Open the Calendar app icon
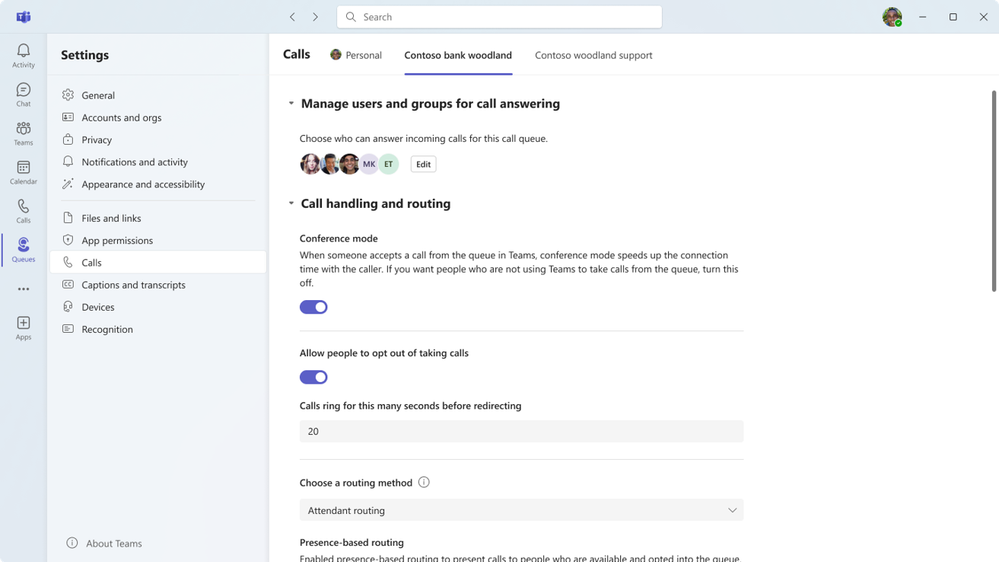This screenshot has width=999, height=562. (23, 172)
